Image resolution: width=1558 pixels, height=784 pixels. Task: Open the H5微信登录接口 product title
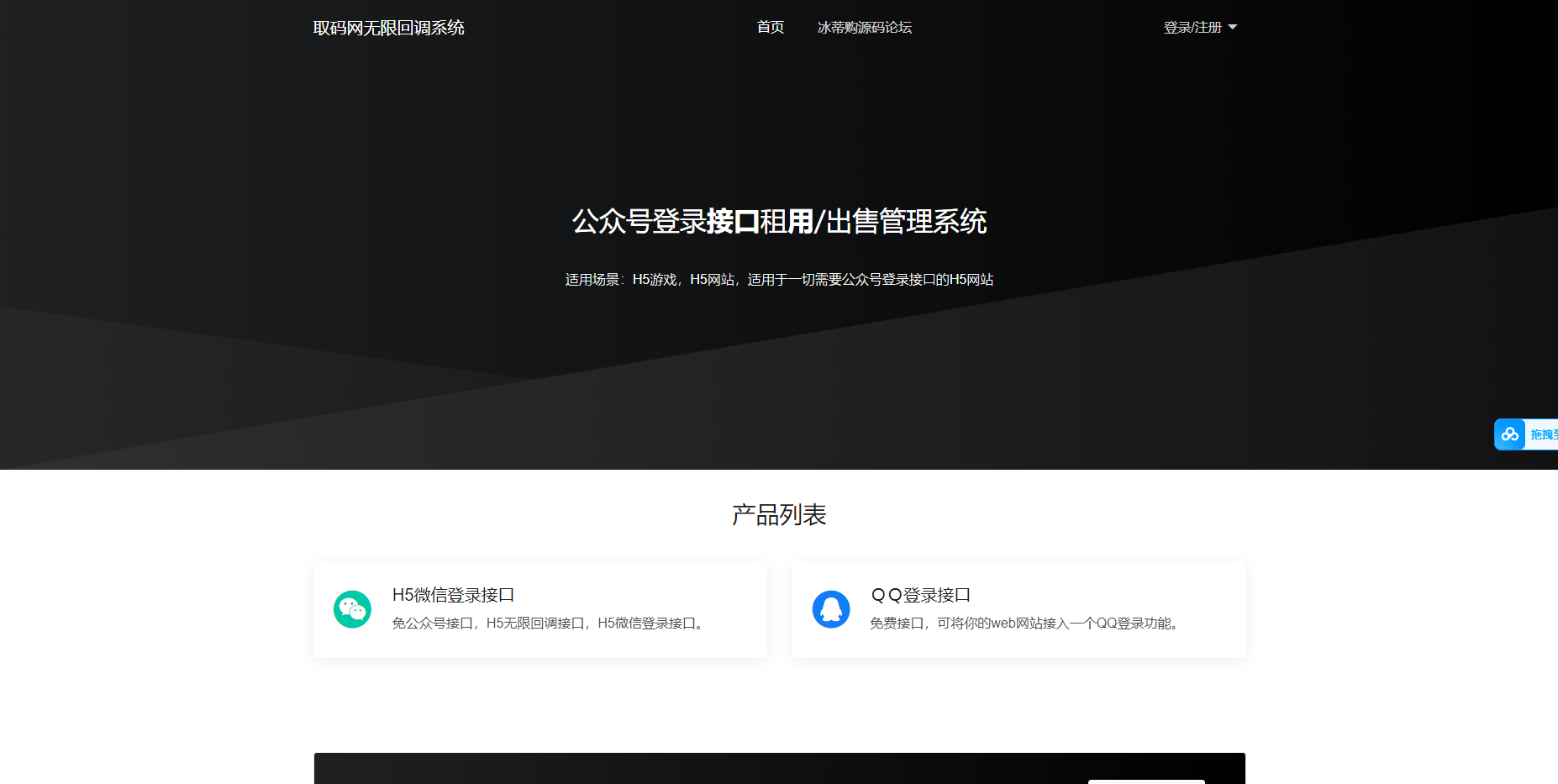[453, 595]
